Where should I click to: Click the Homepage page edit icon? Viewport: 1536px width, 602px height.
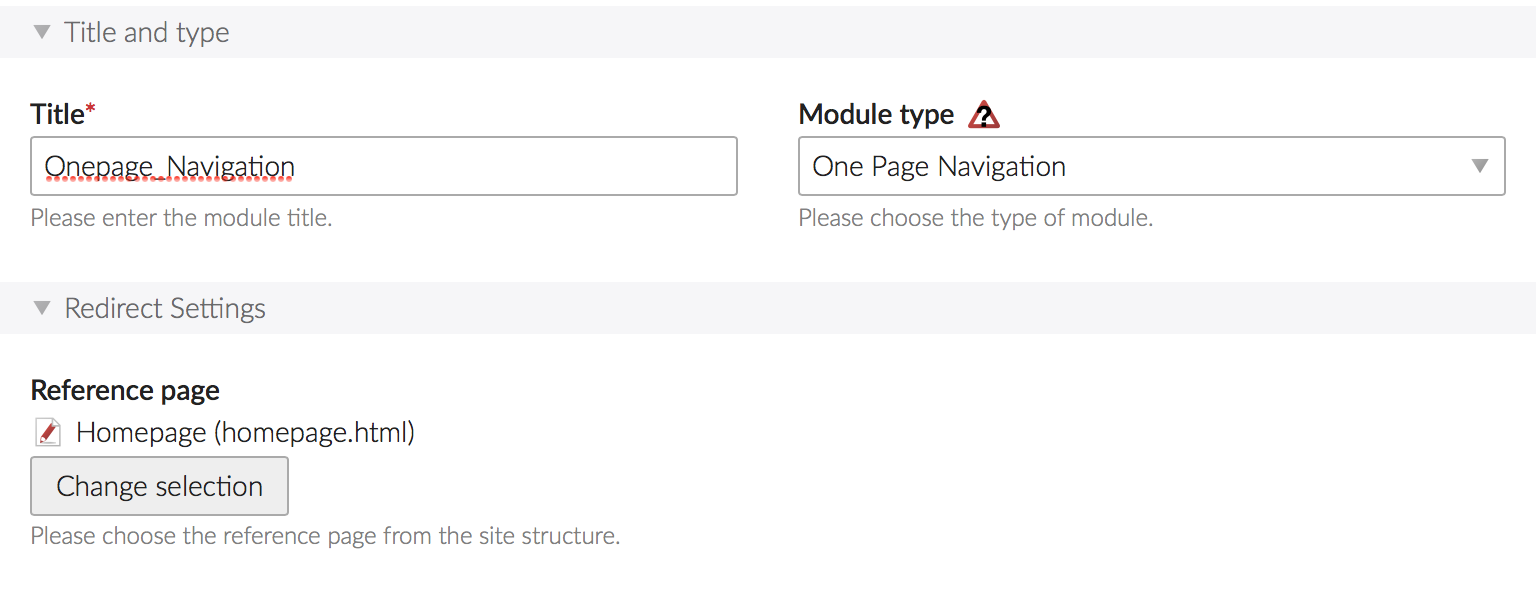(47, 433)
